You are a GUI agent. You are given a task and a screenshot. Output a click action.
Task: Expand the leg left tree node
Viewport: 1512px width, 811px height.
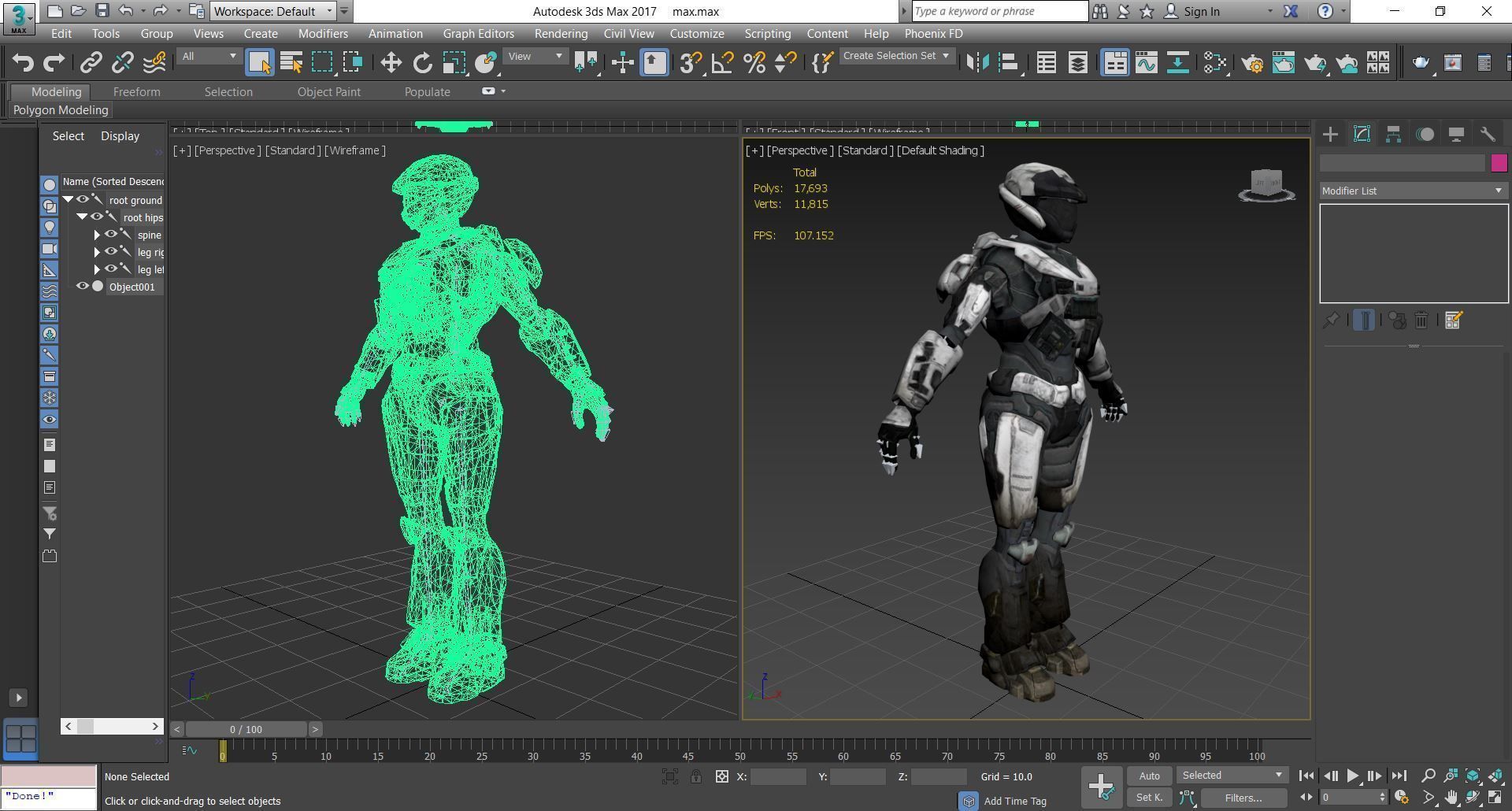(x=97, y=269)
